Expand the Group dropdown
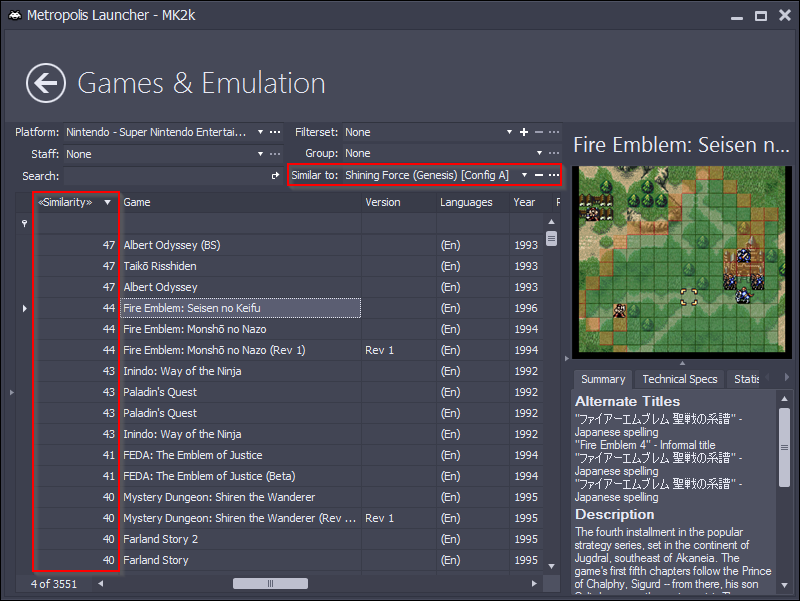The height and width of the screenshot is (601, 800). coord(539,153)
